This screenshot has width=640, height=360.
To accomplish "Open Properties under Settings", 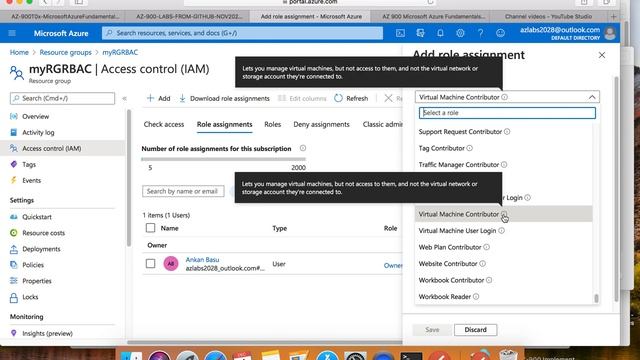I will click(37, 281).
